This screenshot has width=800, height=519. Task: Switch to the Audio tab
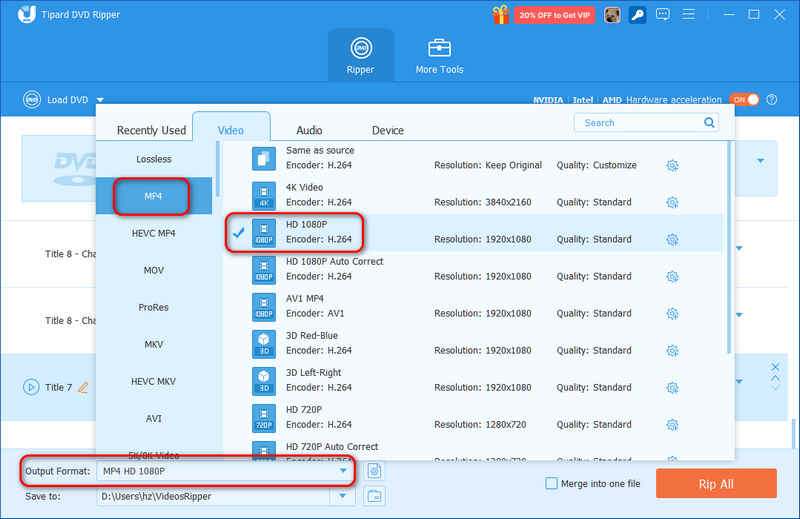309,130
